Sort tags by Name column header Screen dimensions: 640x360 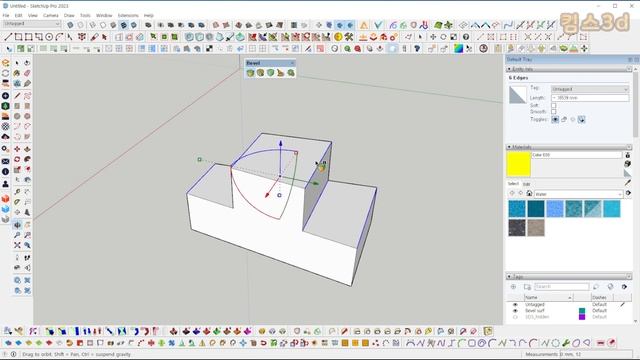click(548, 298)
